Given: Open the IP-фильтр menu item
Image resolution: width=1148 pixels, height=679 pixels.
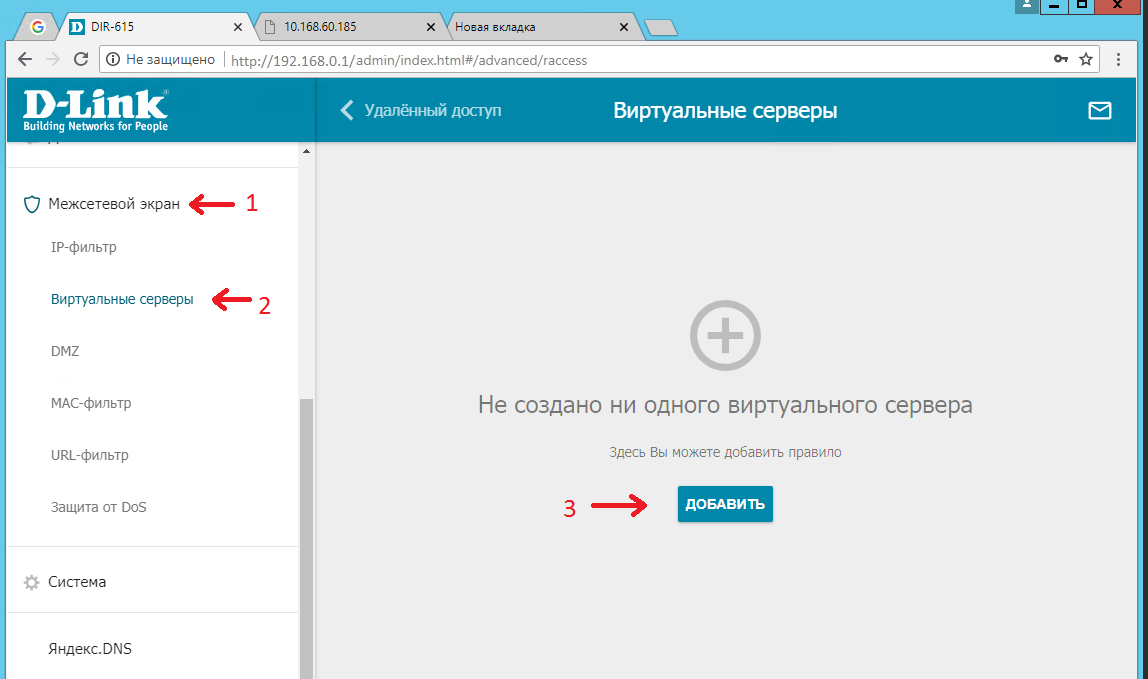Looking at the screenshot, I should [83, 248].
